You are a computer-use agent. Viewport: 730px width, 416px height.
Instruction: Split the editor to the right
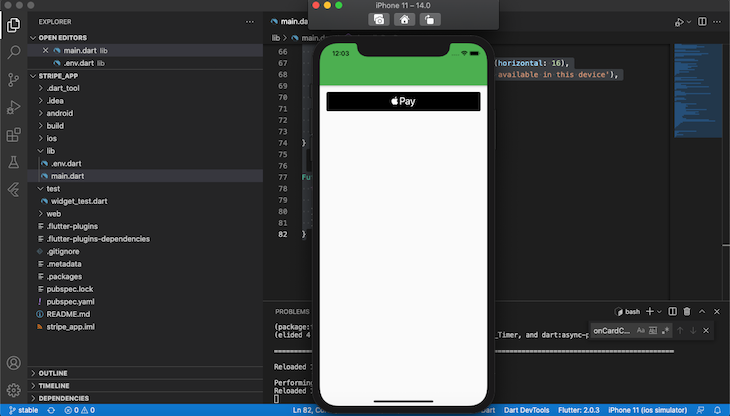(702, 22)
